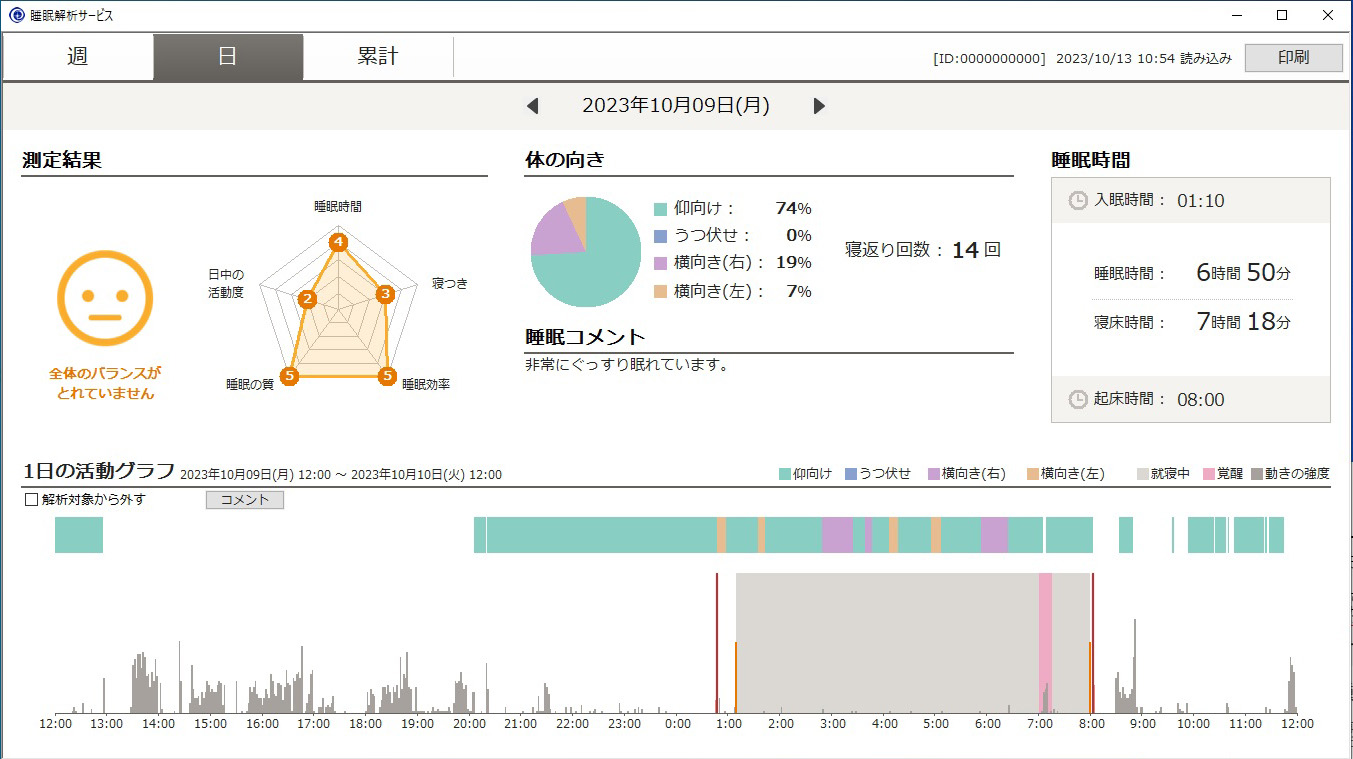The image size is (1353, 759).
Task: Click the 横向き(右) purple swatch in pie legend
Action: tap(660, 263)
